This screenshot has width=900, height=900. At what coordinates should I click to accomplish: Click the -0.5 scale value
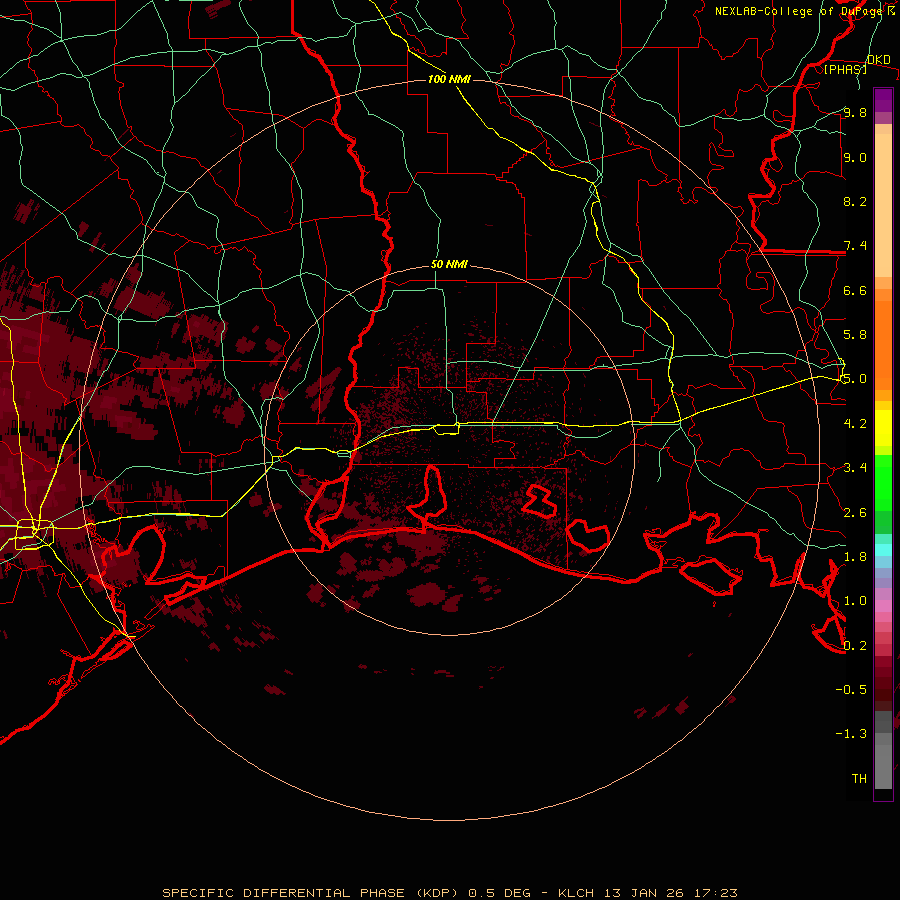851,690
